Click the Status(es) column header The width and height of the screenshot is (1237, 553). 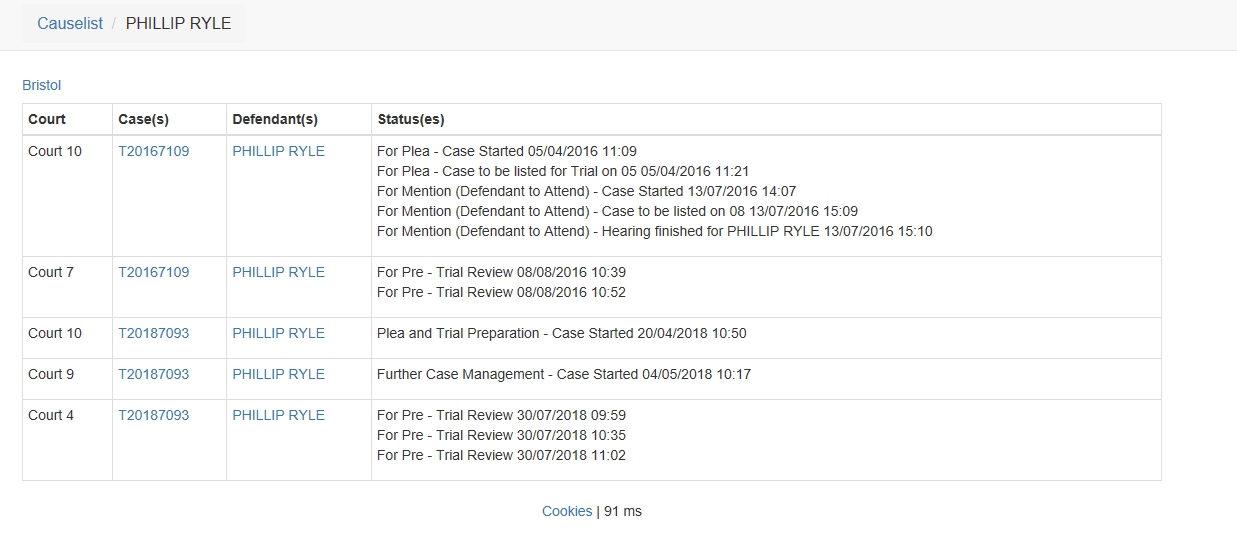click(x=411, y=119)
